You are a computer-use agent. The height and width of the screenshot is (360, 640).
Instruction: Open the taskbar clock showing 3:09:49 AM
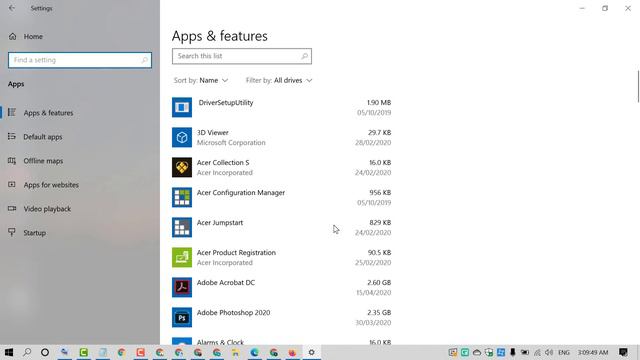click(593, 352)
